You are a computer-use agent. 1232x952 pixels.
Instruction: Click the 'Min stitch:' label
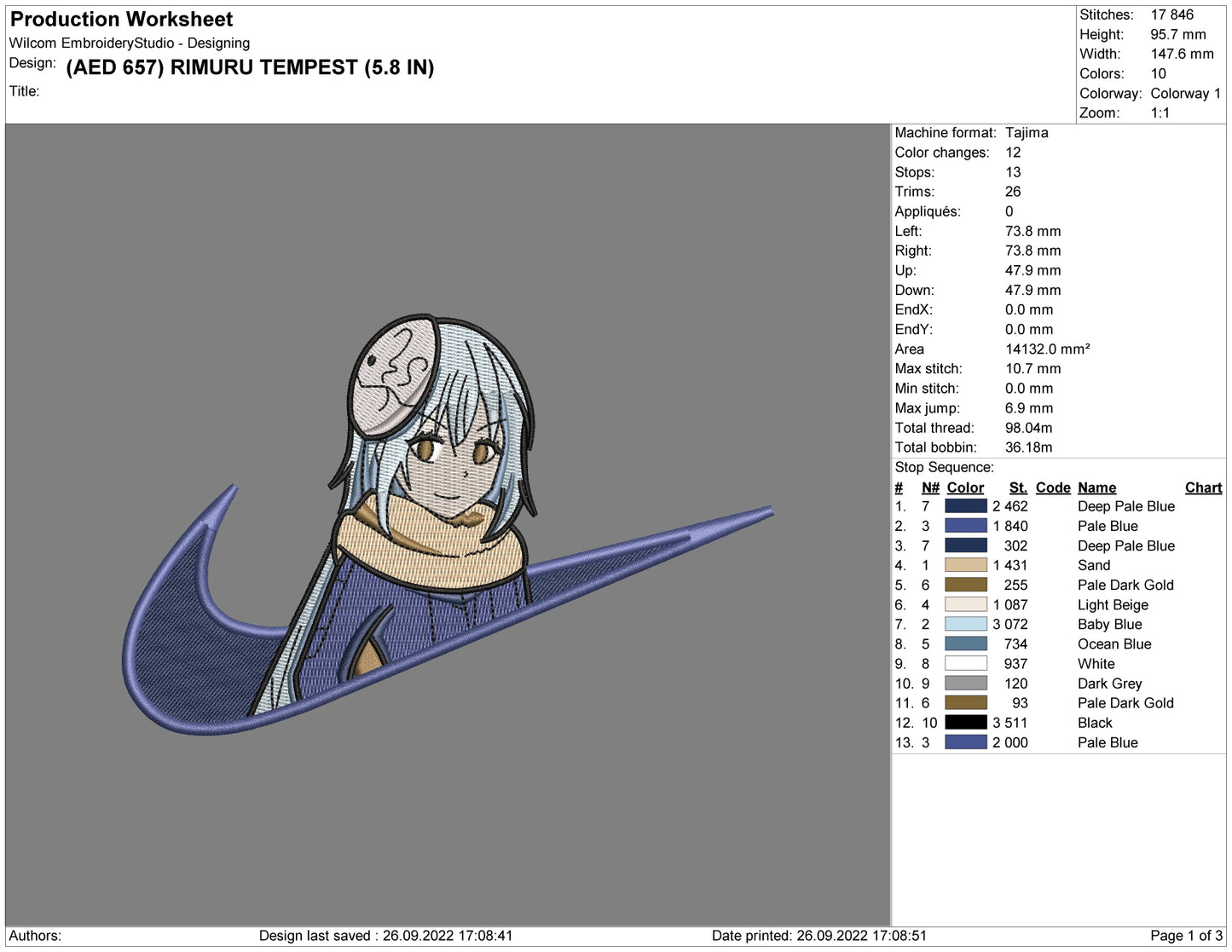coord(926,388)
